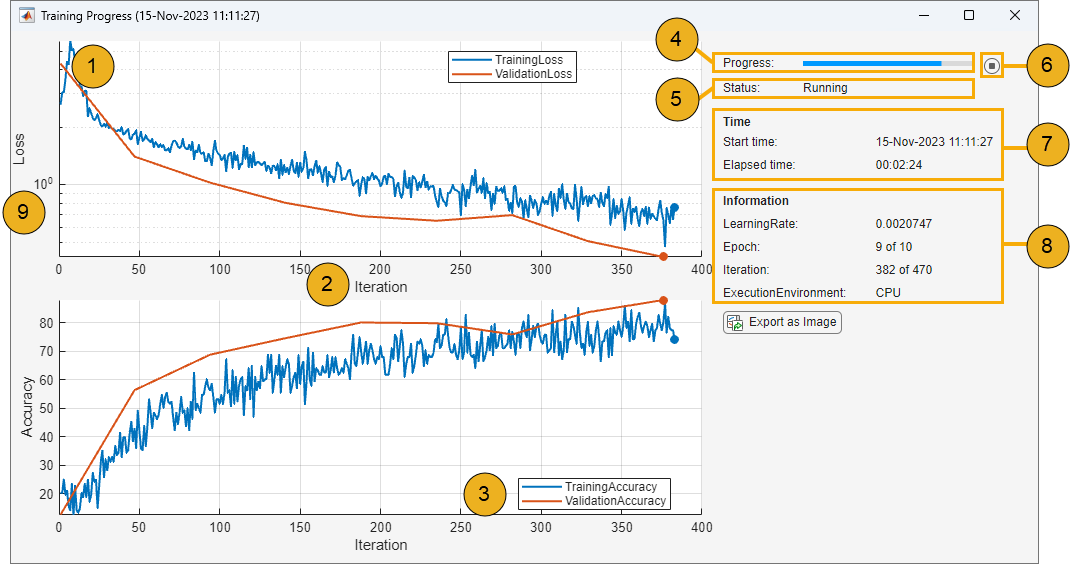Image resolution: width=1072 pixels, height=564 pixels.
Task: Click the orange ValidationLoss end-point marker
Action: (662, 256)
